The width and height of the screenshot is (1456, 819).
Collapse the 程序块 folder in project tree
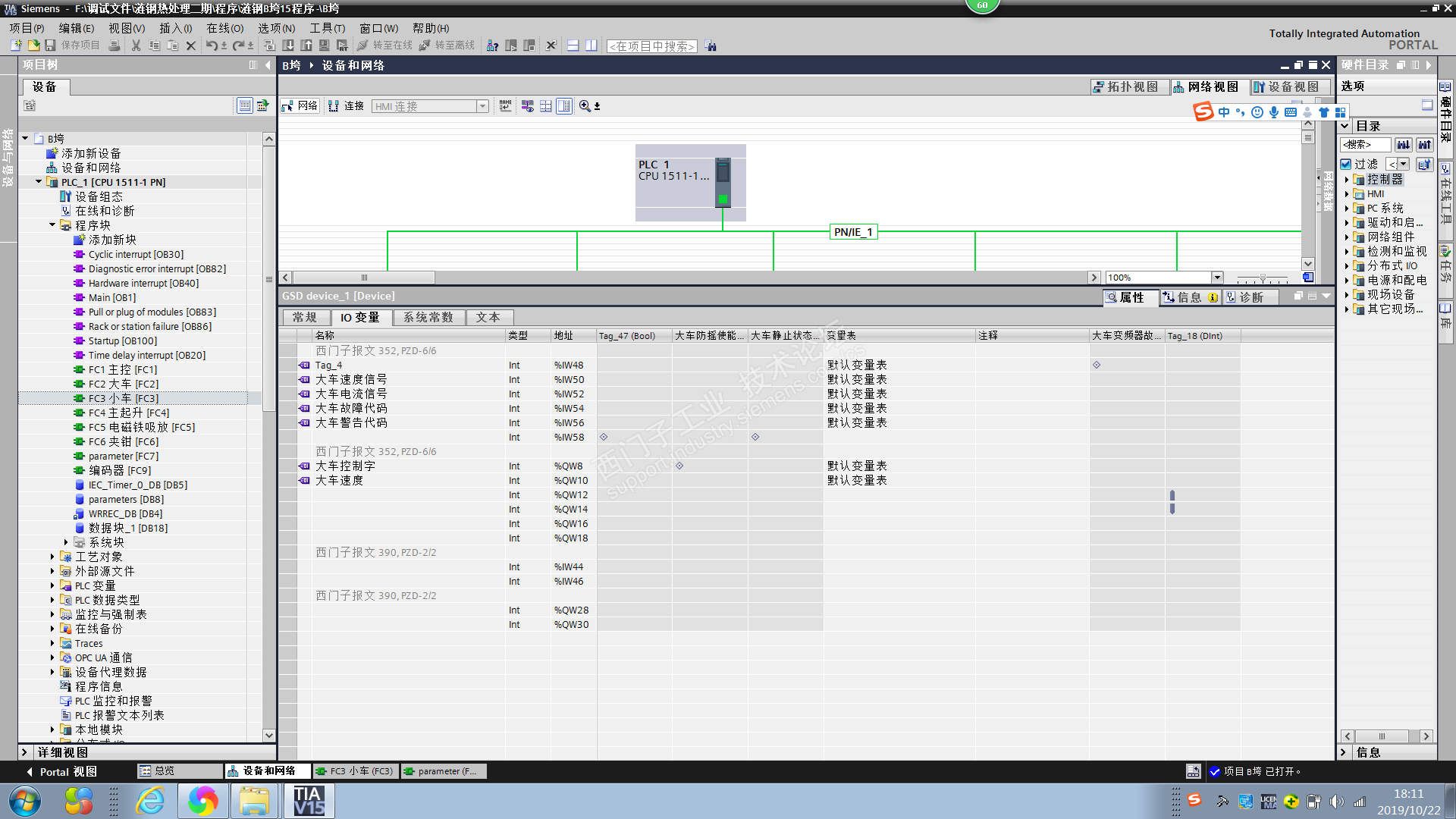[52, 225]
